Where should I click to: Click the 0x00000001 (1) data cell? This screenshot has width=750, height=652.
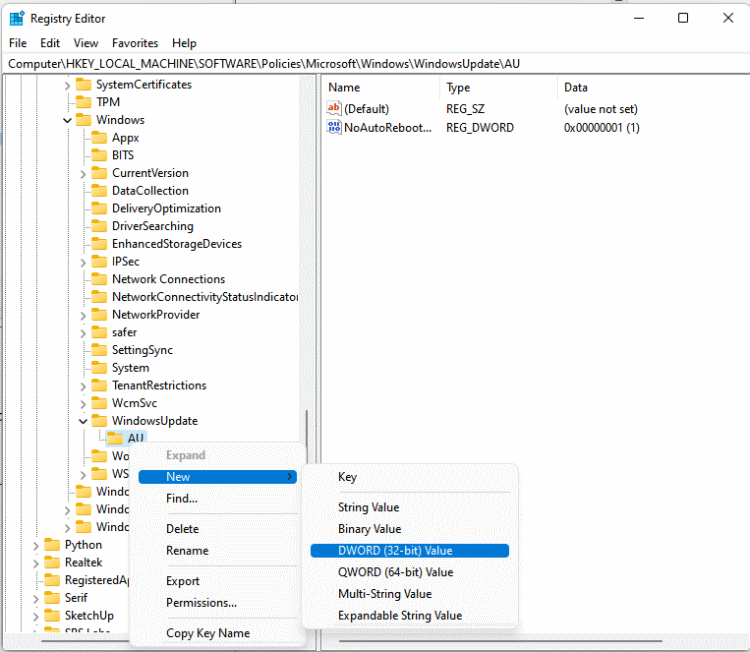(x=602, y=128)
